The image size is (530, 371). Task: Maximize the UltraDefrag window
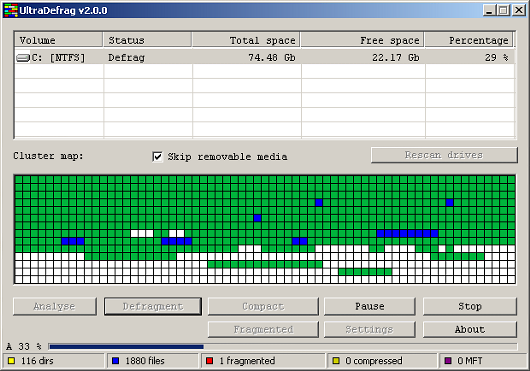(503, 10)
